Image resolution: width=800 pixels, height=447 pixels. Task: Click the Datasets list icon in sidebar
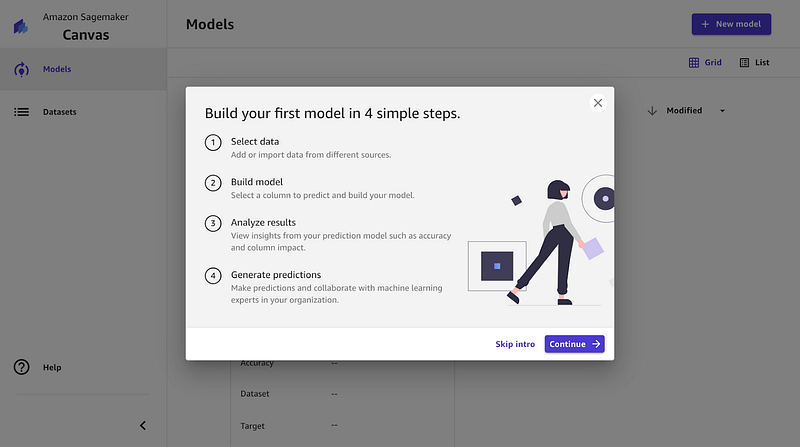(x=21, y=112)
